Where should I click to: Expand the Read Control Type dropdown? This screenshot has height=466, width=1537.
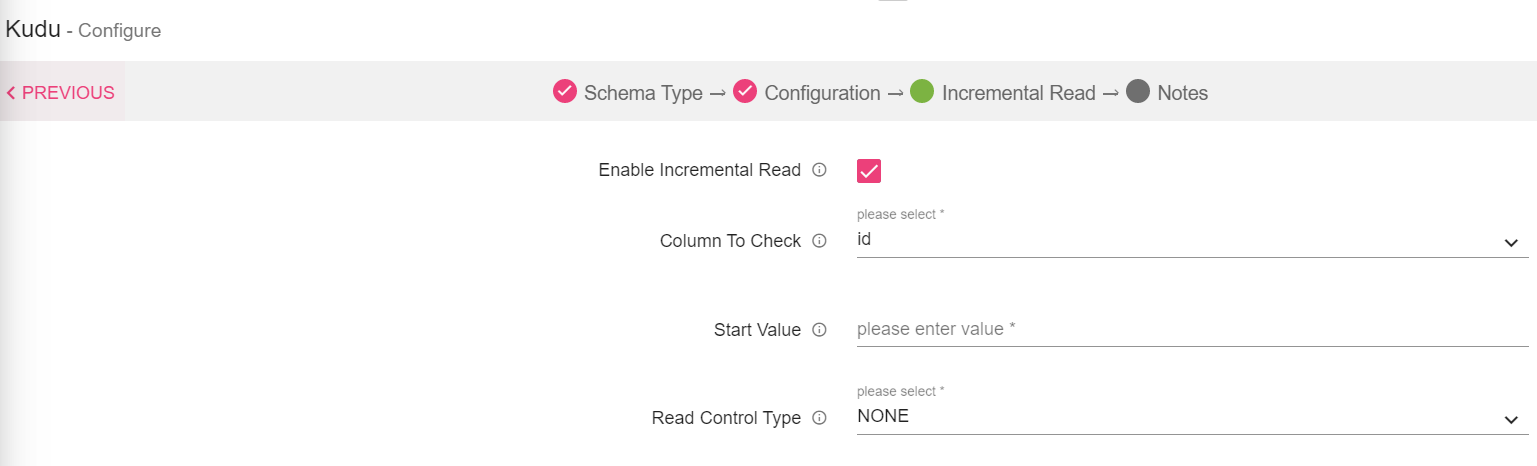click(x=1180, y=417)
